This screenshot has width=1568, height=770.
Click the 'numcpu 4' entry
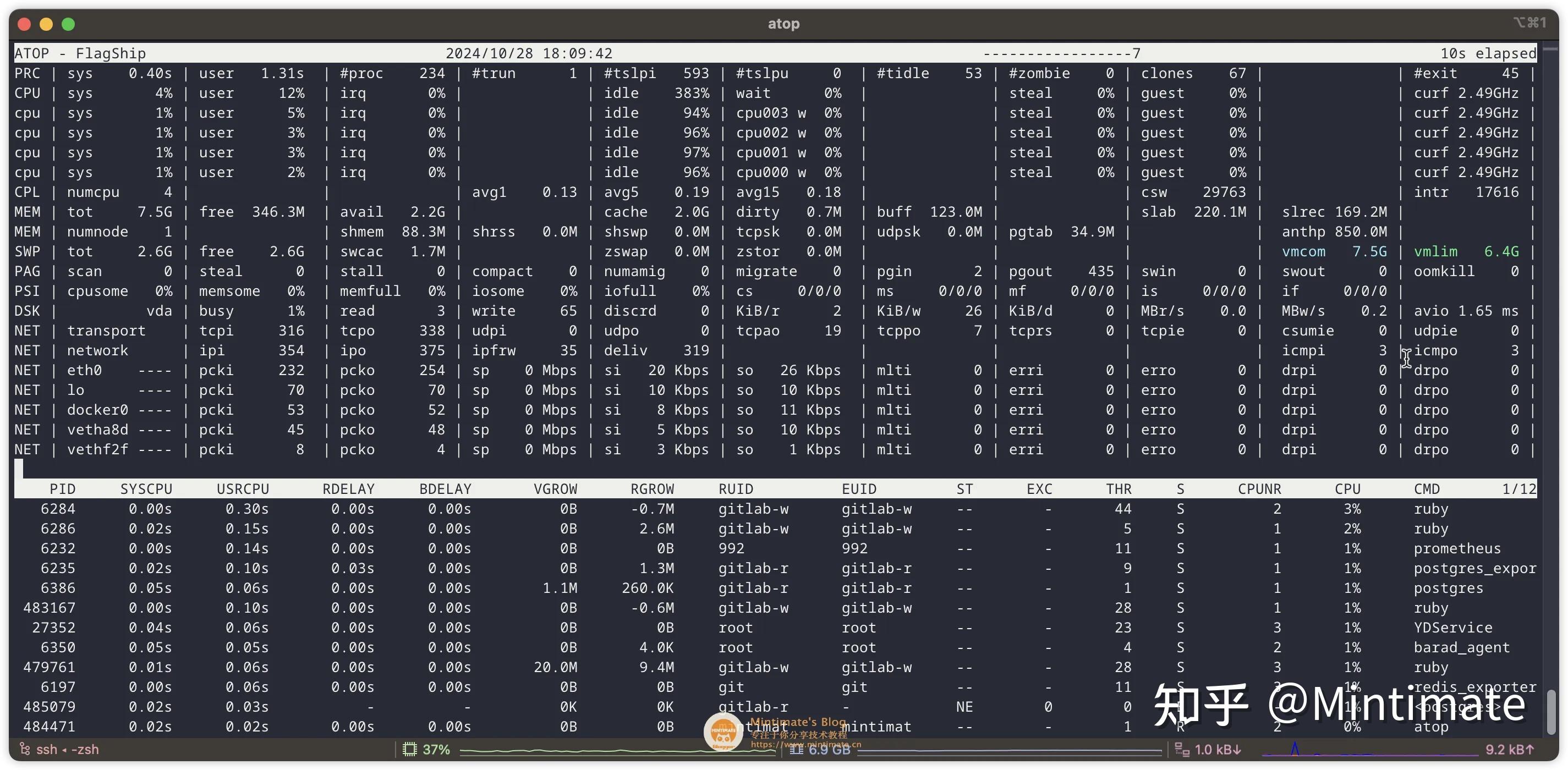click(x=119, y=193)
